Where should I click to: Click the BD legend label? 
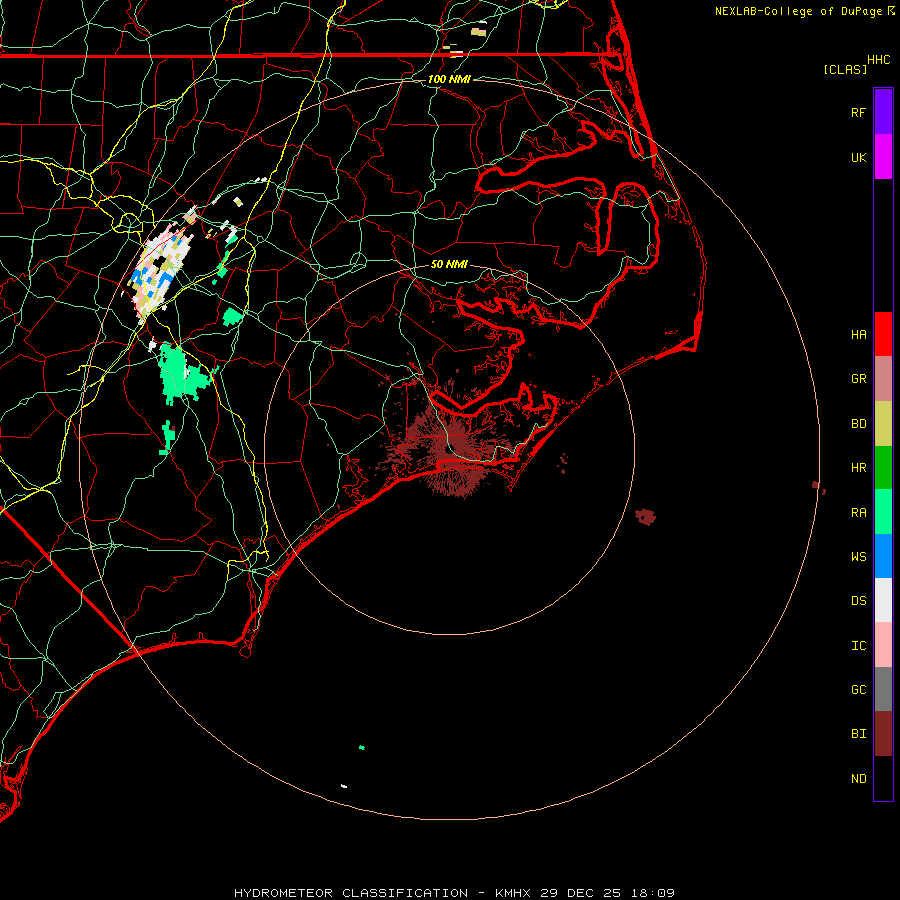(858, 424)
